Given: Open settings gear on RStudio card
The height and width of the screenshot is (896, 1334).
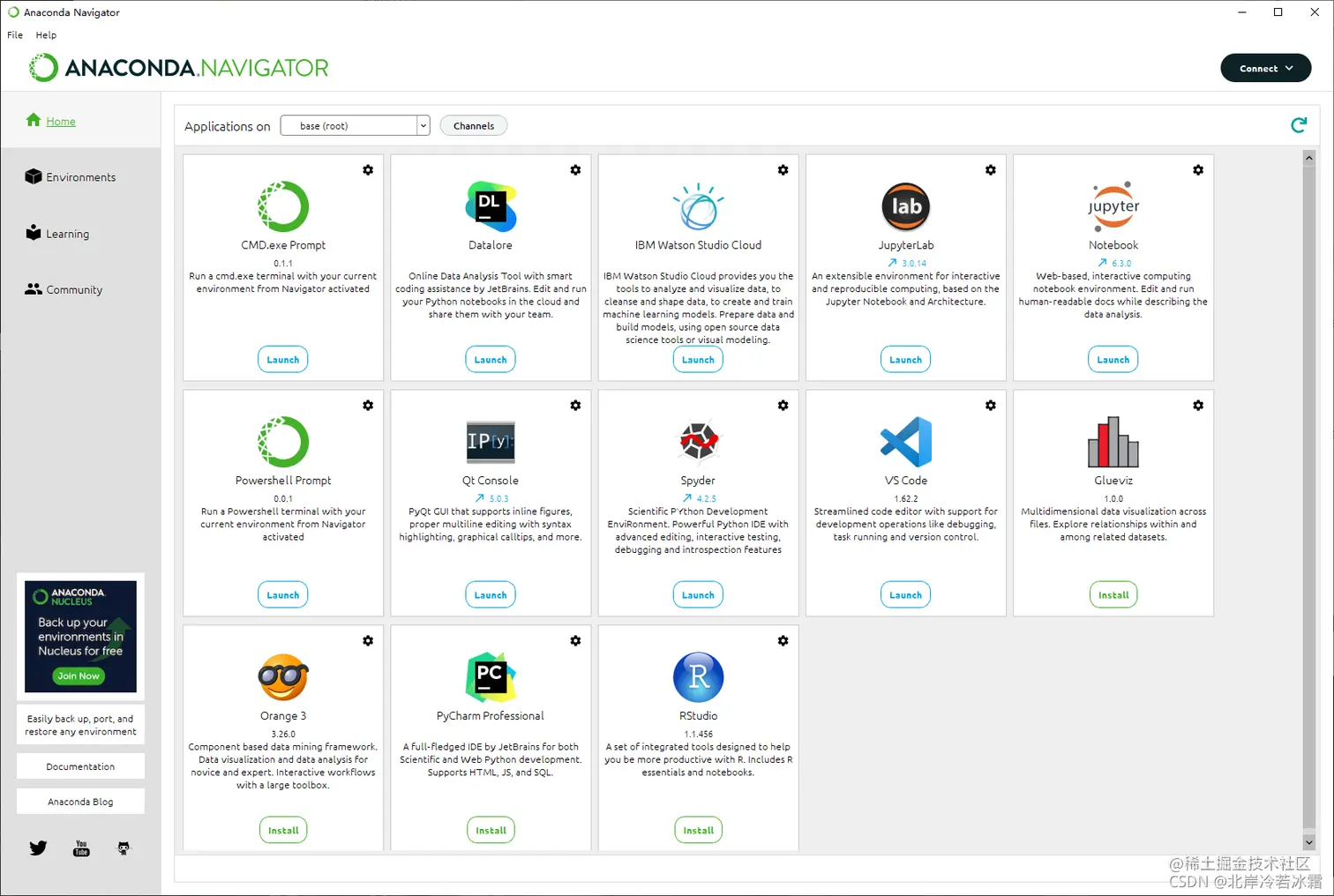Looking at the screenshot, I should click(783, 641).
